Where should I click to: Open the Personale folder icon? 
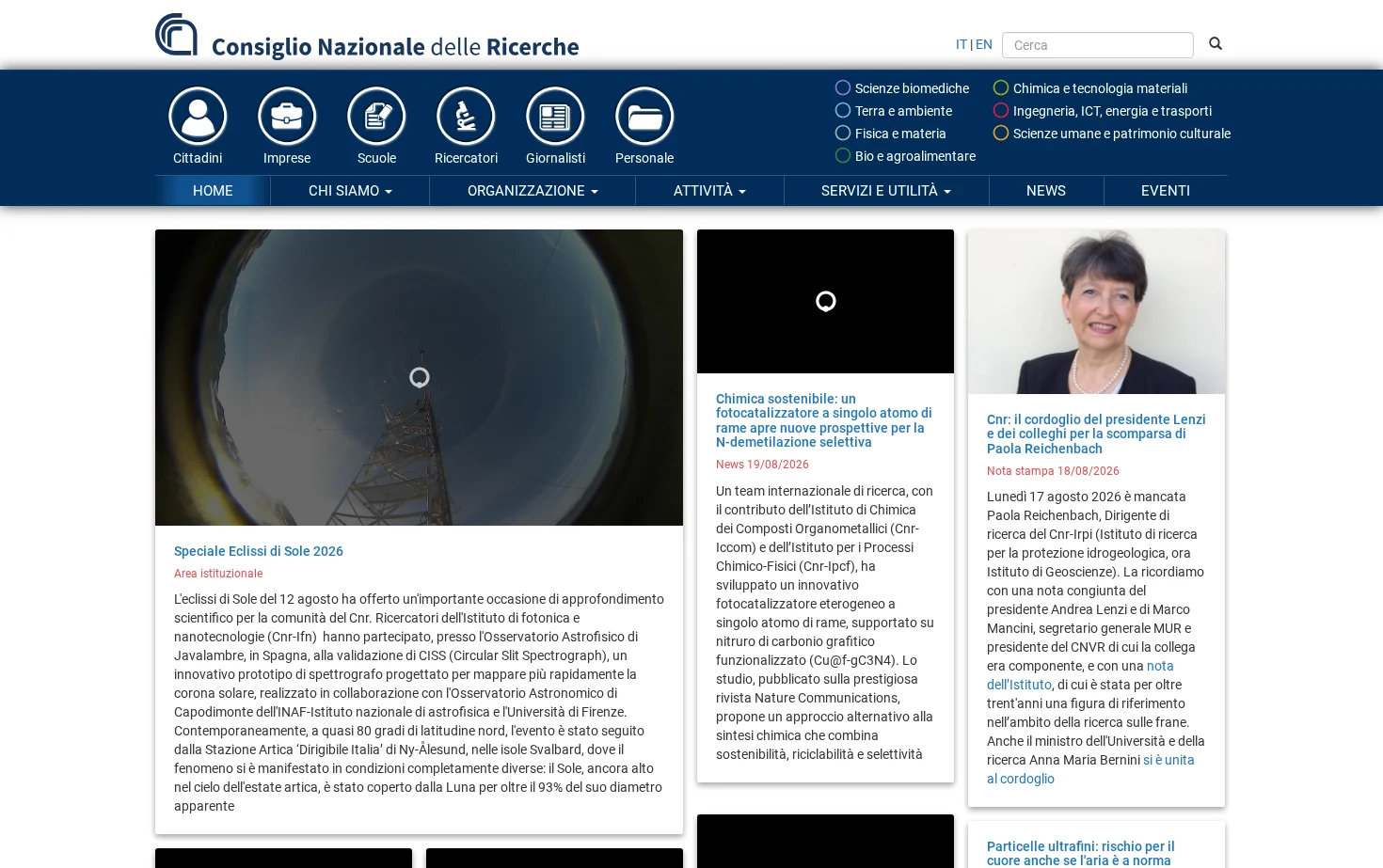644,117
